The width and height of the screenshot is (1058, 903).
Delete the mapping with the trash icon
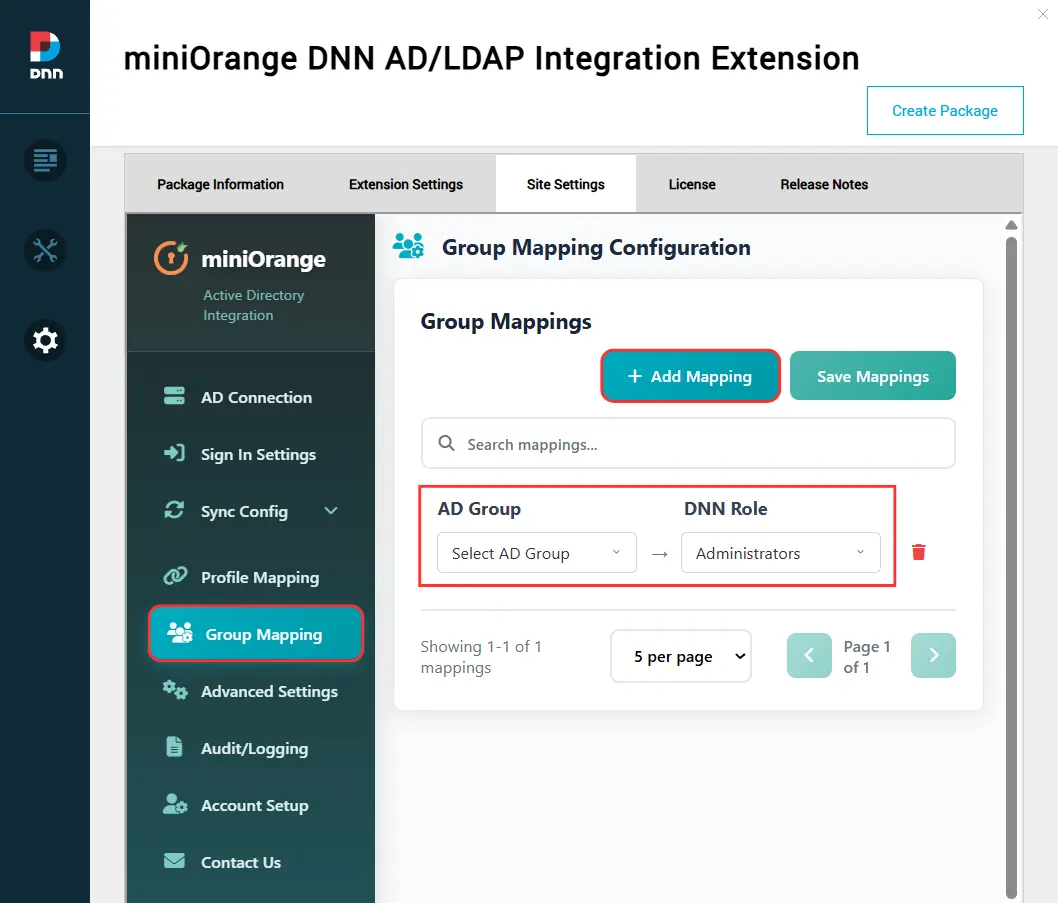tap(918, 552)
